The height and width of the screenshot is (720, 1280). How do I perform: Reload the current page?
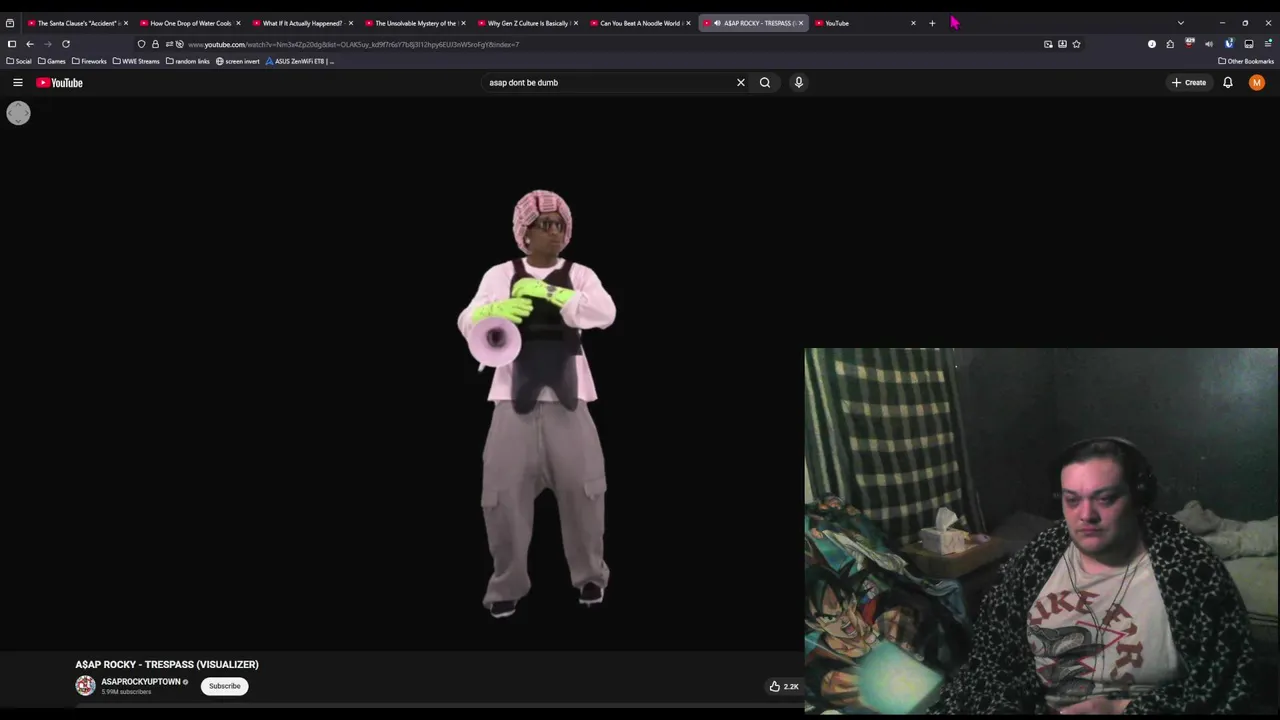66,44
